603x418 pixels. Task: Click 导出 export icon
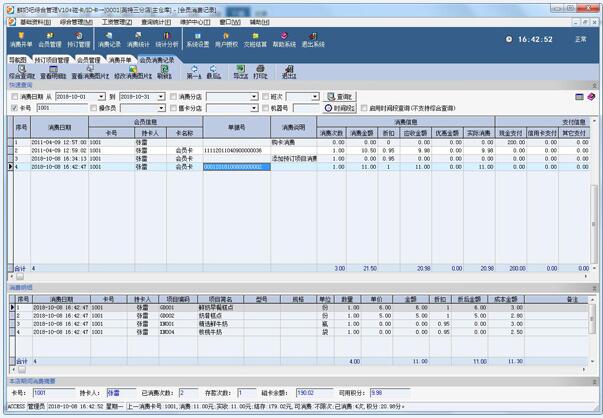coord(241,72)
